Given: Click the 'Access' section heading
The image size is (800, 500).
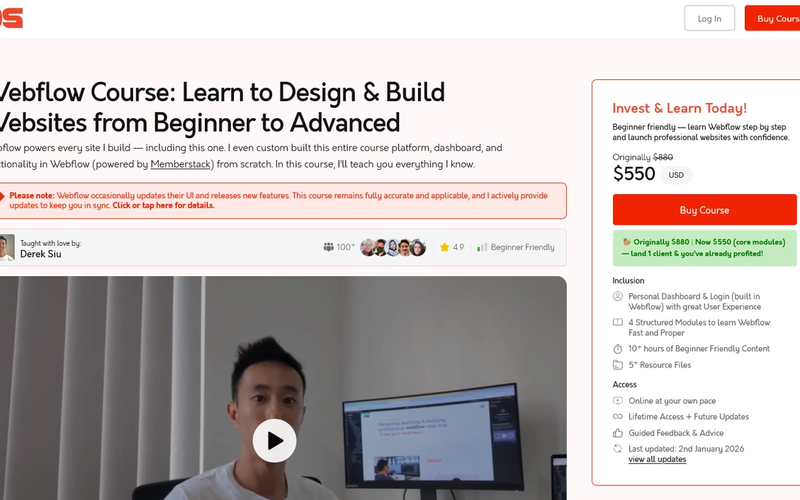Looking at the screenshot, I should (624, 385).
